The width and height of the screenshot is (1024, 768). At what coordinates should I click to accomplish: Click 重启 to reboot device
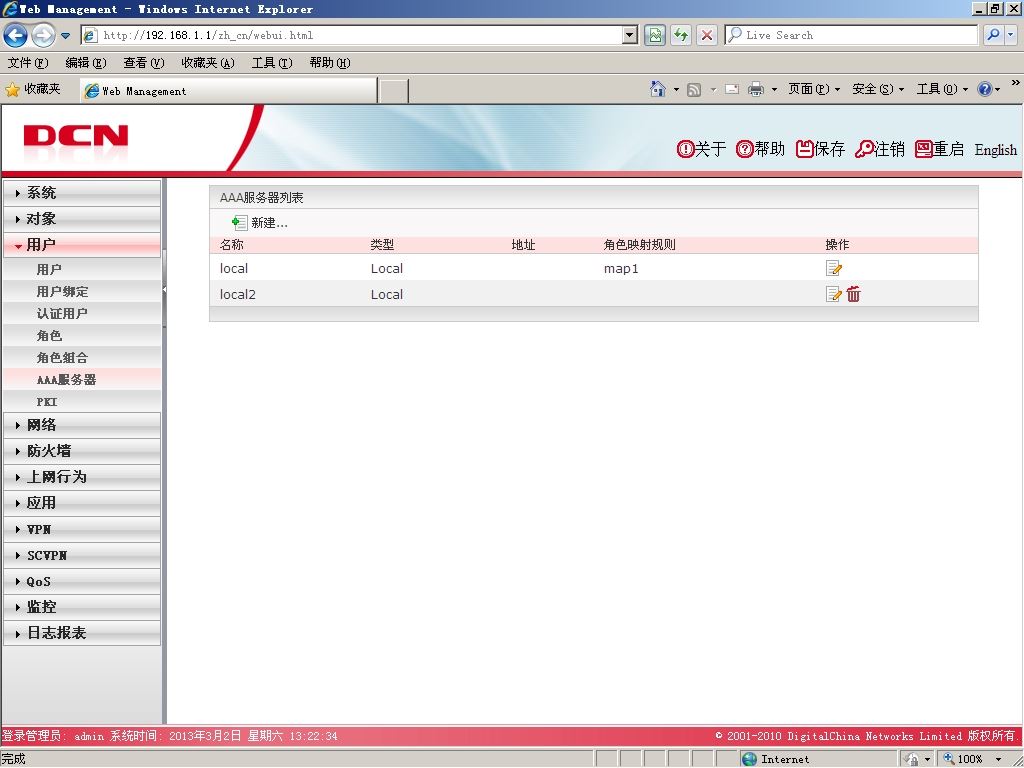[x=939, y=149]
